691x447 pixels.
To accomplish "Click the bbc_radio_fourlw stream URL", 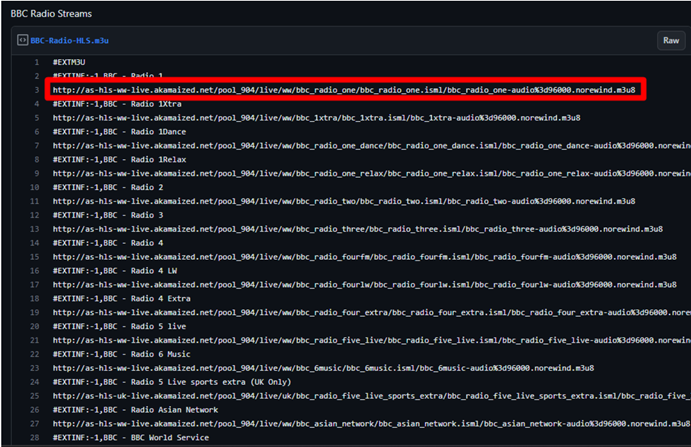I will tap(365, 284).
